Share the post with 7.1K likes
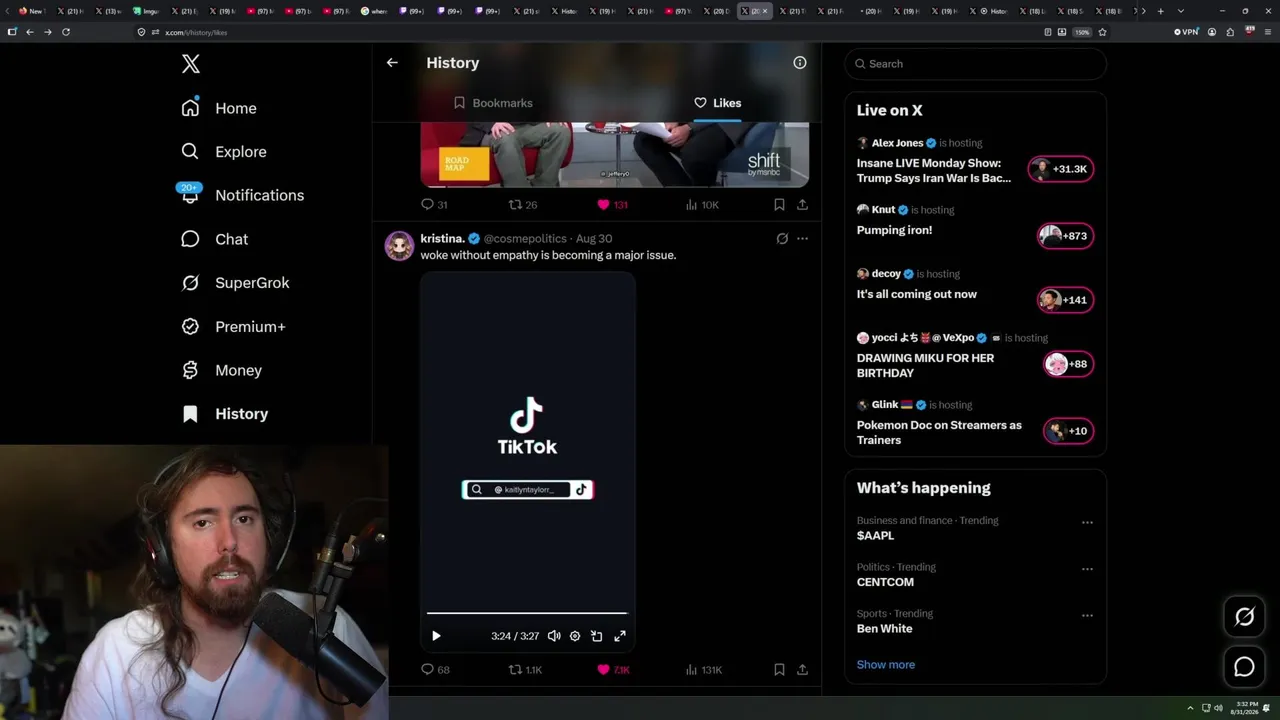 [x=802, y=670]
